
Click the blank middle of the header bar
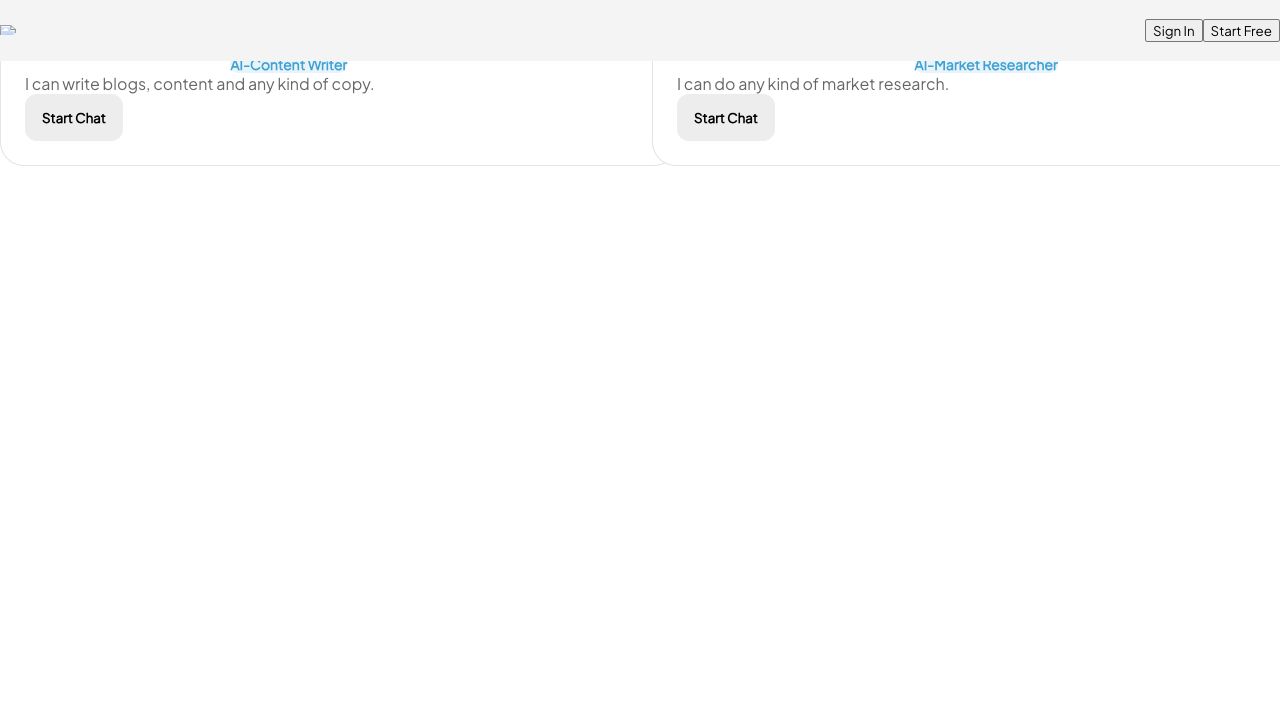click(600, 30)
